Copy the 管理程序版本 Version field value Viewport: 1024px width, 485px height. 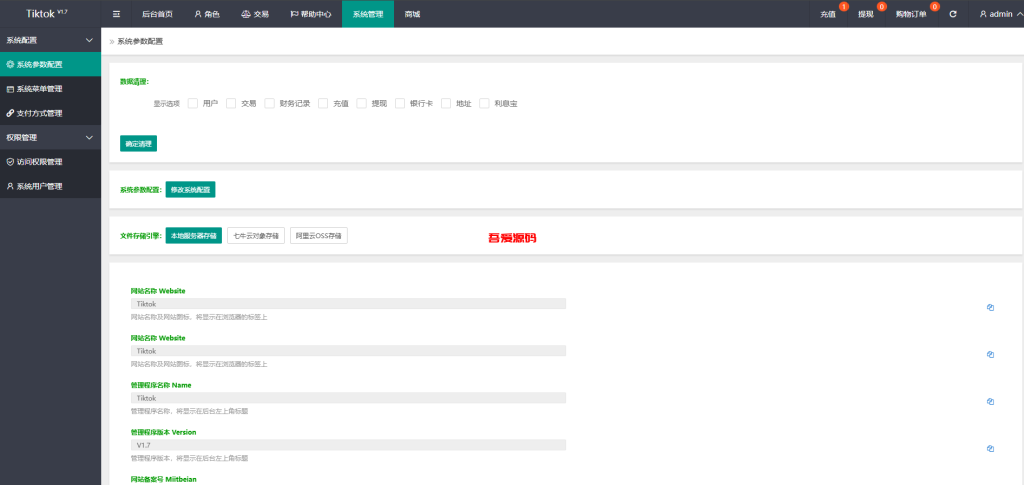coord(990,448)
